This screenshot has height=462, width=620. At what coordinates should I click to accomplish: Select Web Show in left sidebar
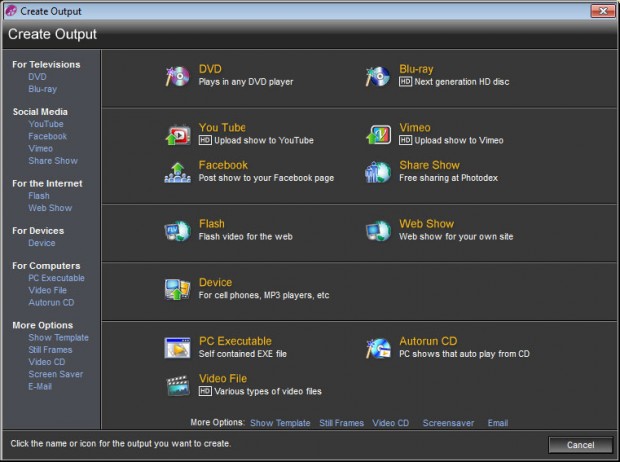pyautogui.click(x=50, y=208)
